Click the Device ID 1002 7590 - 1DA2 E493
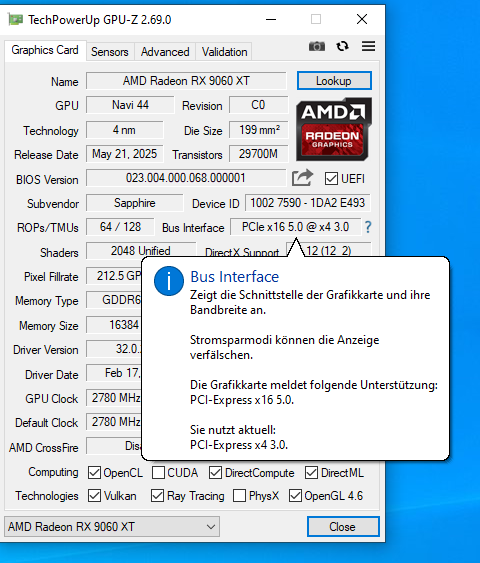The width and height of the screenshot is (480, 563). [x=308, y=203]
